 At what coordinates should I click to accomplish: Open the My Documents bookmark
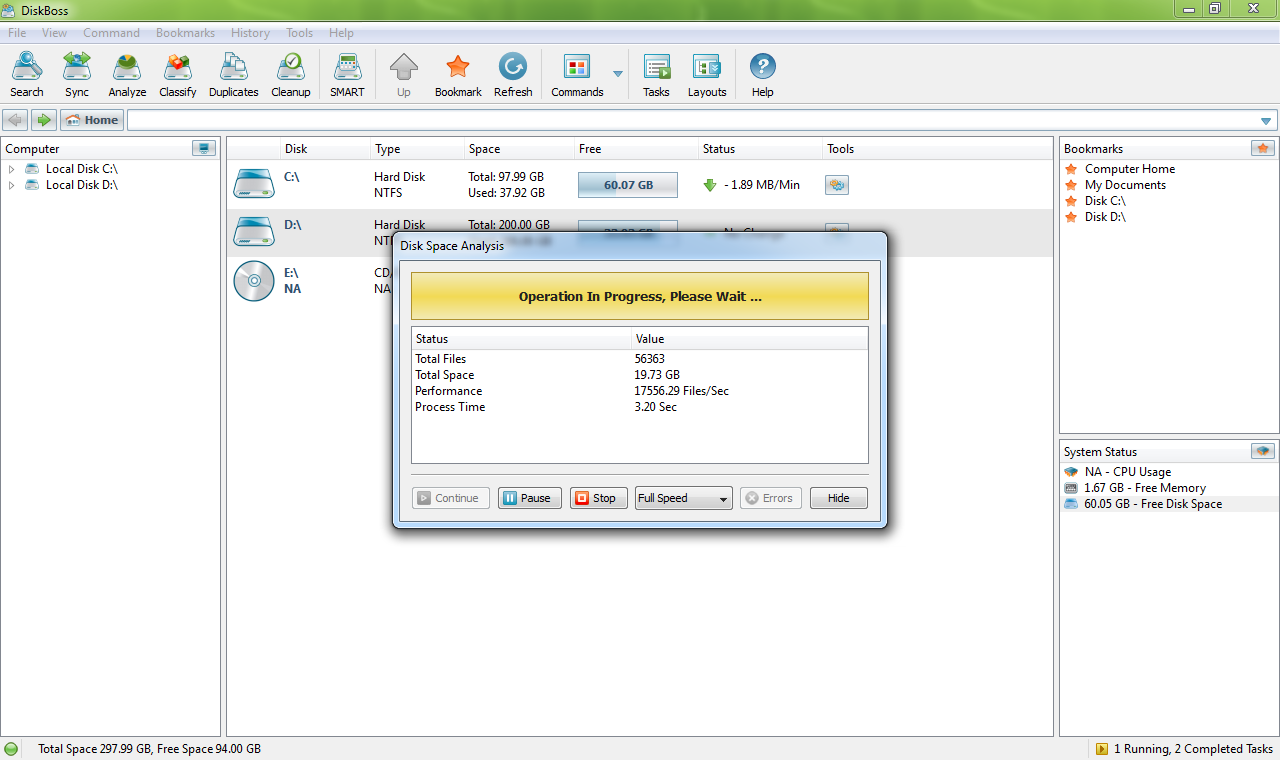[1125, 185]
